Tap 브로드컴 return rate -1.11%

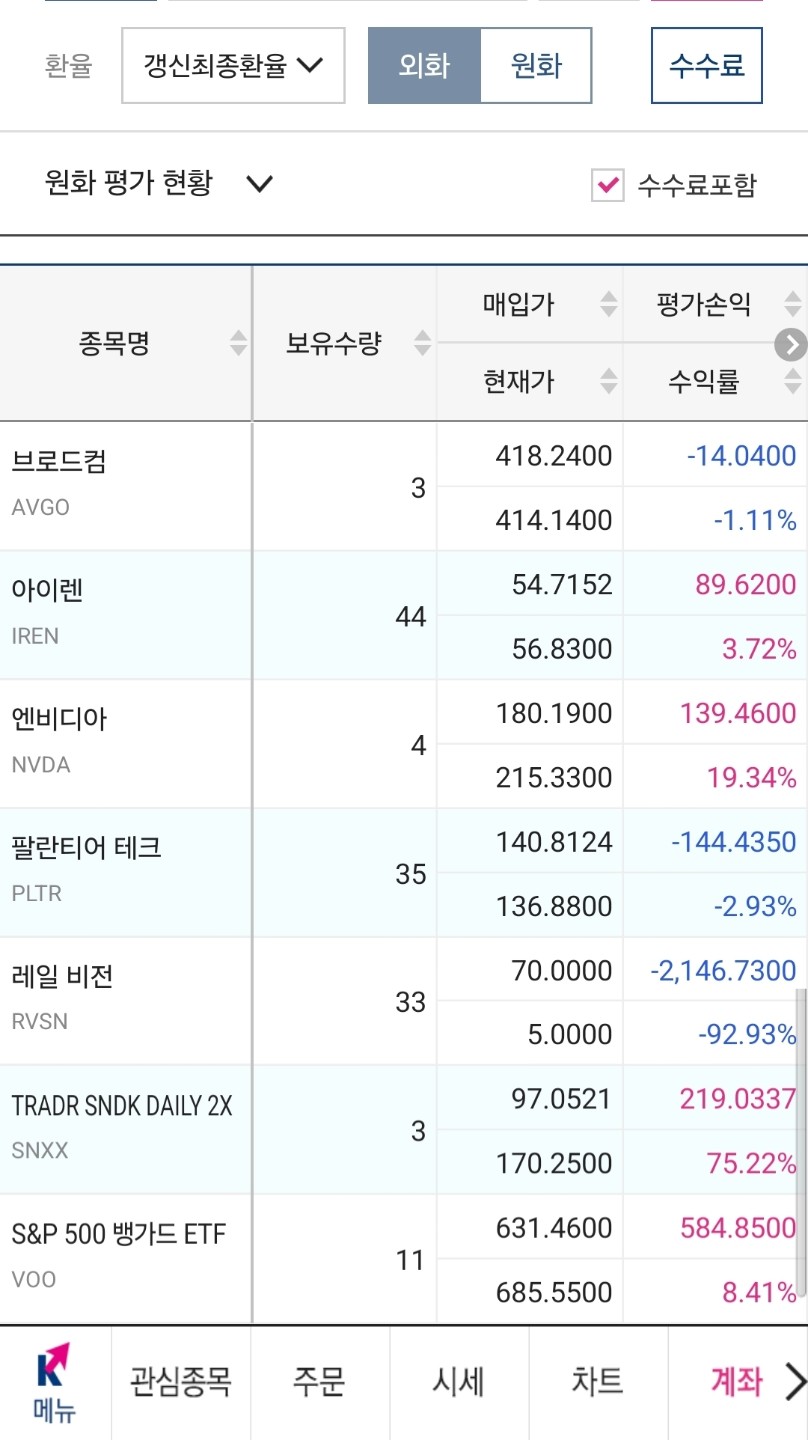coord(755,520)
